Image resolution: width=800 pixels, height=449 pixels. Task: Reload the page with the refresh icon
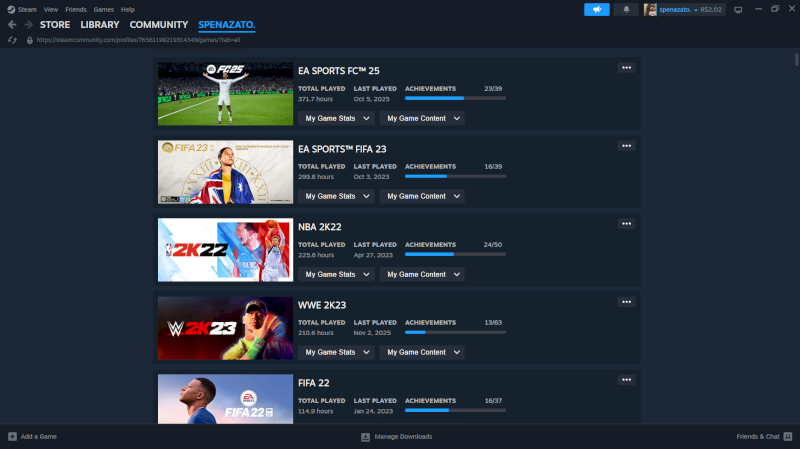click(x=12, y=40)
